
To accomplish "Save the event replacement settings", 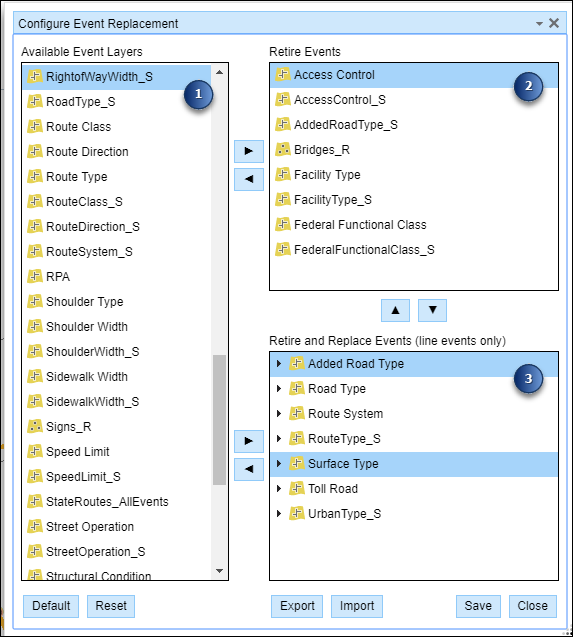I will click(478, 606).
